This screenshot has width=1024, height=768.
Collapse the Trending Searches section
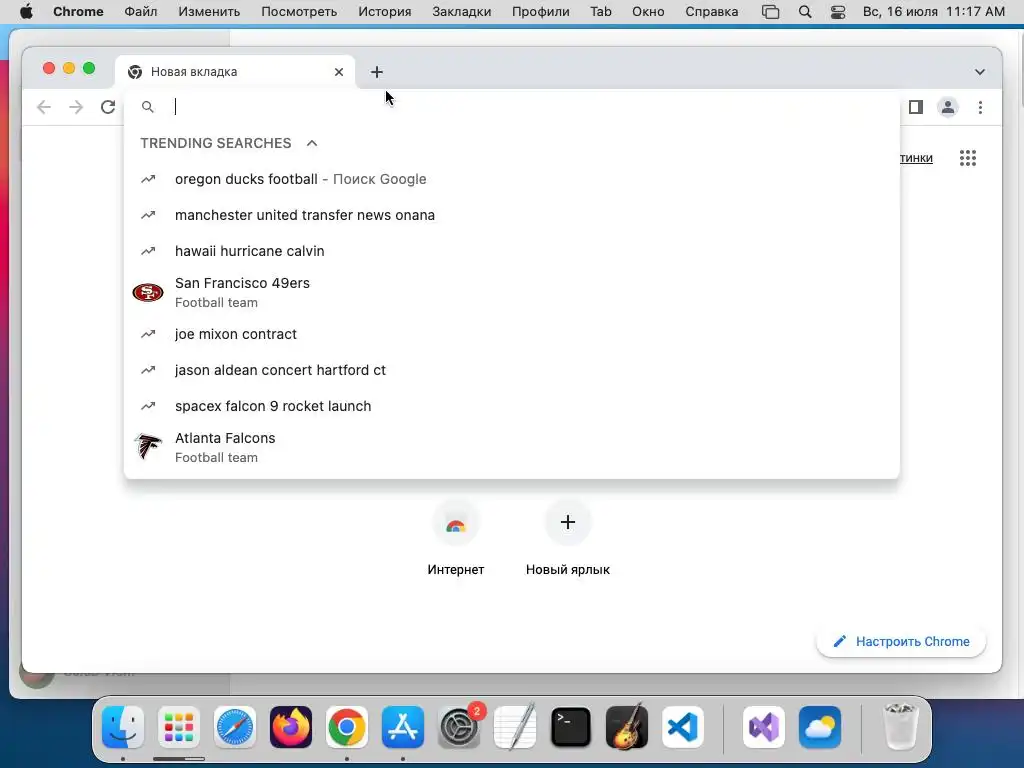point(312,143)
